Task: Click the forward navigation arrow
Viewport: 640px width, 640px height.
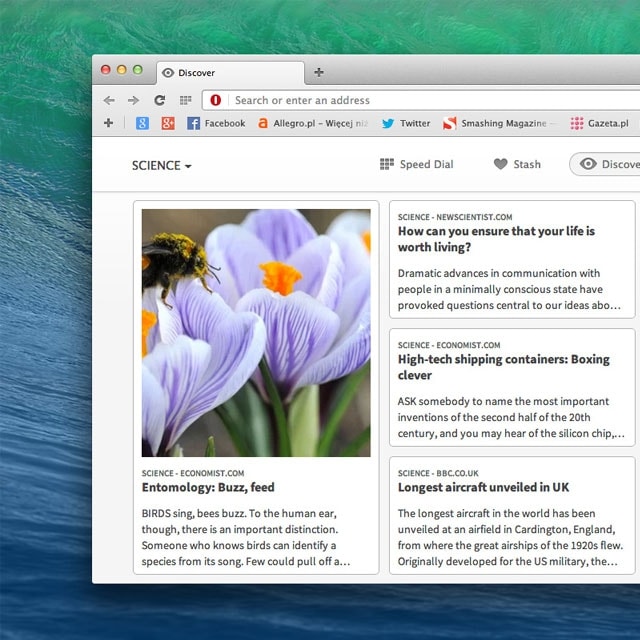Action: tap(133, 100)
